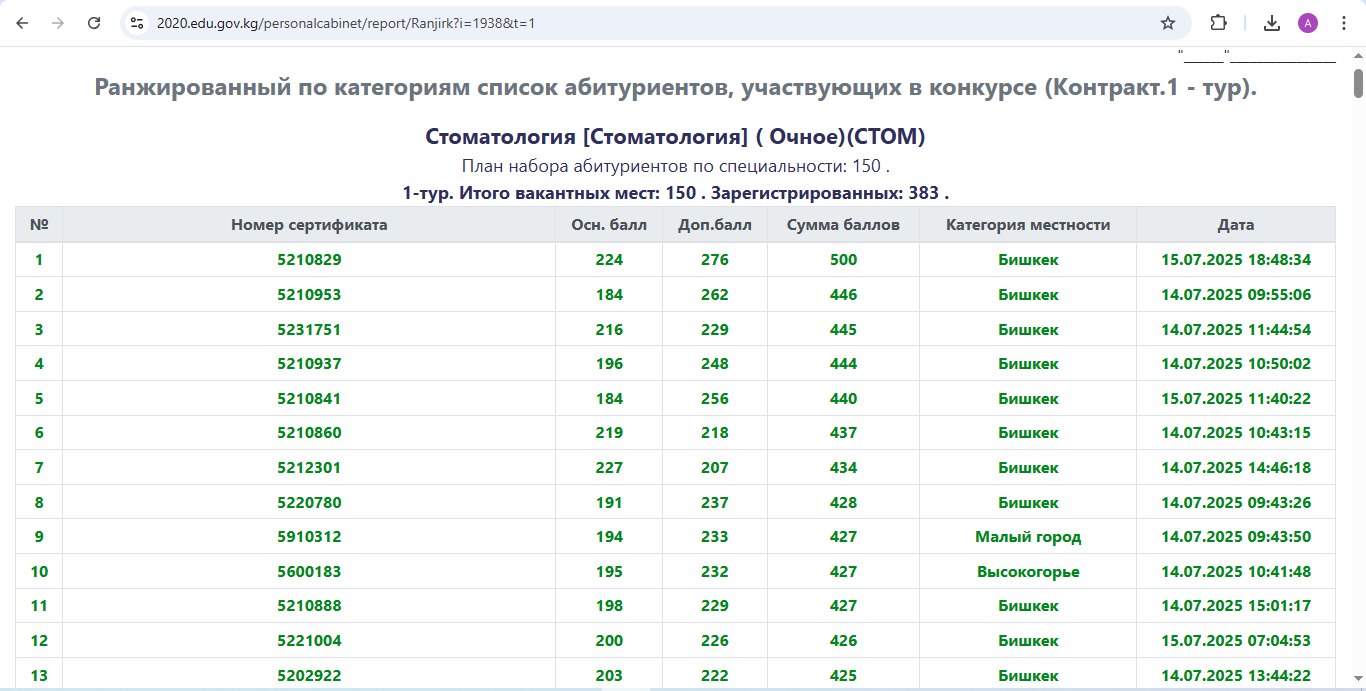Image resolution: width=1366 pixels, height=691 pixels.
Task: Bookmark this page with the star icon
Action: (1167, 23)
